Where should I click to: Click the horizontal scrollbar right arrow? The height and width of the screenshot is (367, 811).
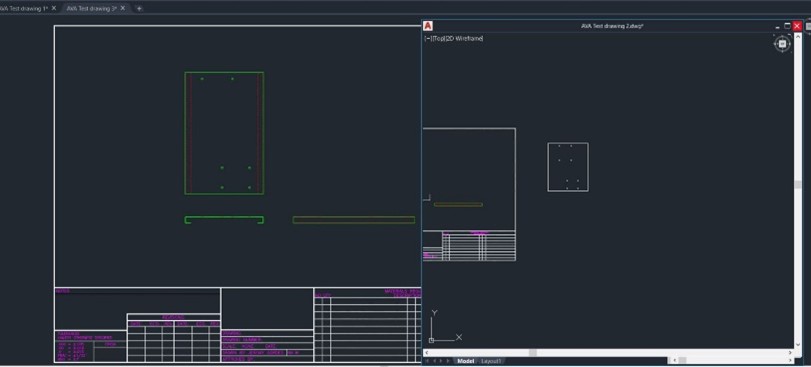click(790, 353)
